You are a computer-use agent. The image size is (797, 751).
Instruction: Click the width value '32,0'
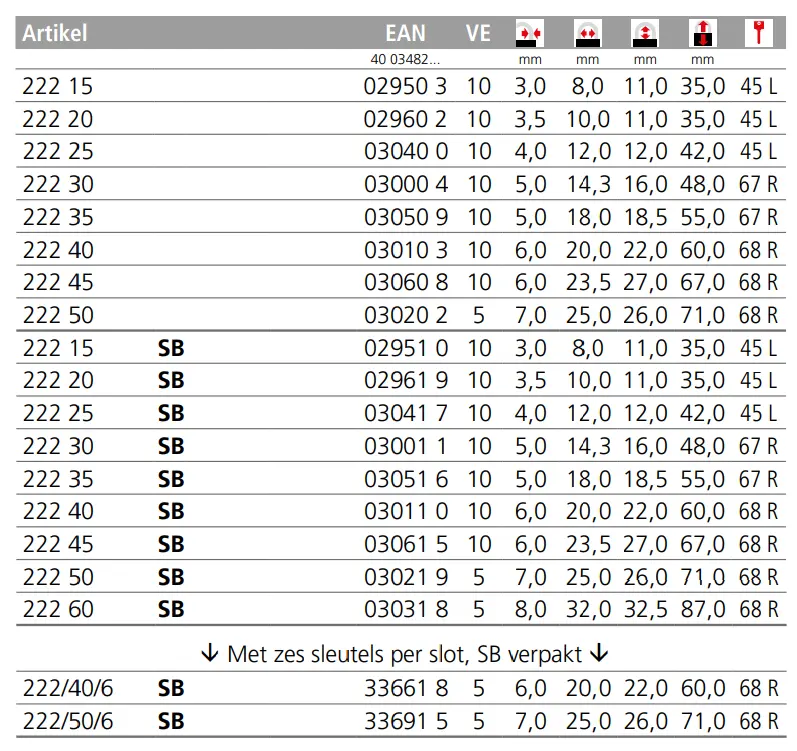point(588,609)
